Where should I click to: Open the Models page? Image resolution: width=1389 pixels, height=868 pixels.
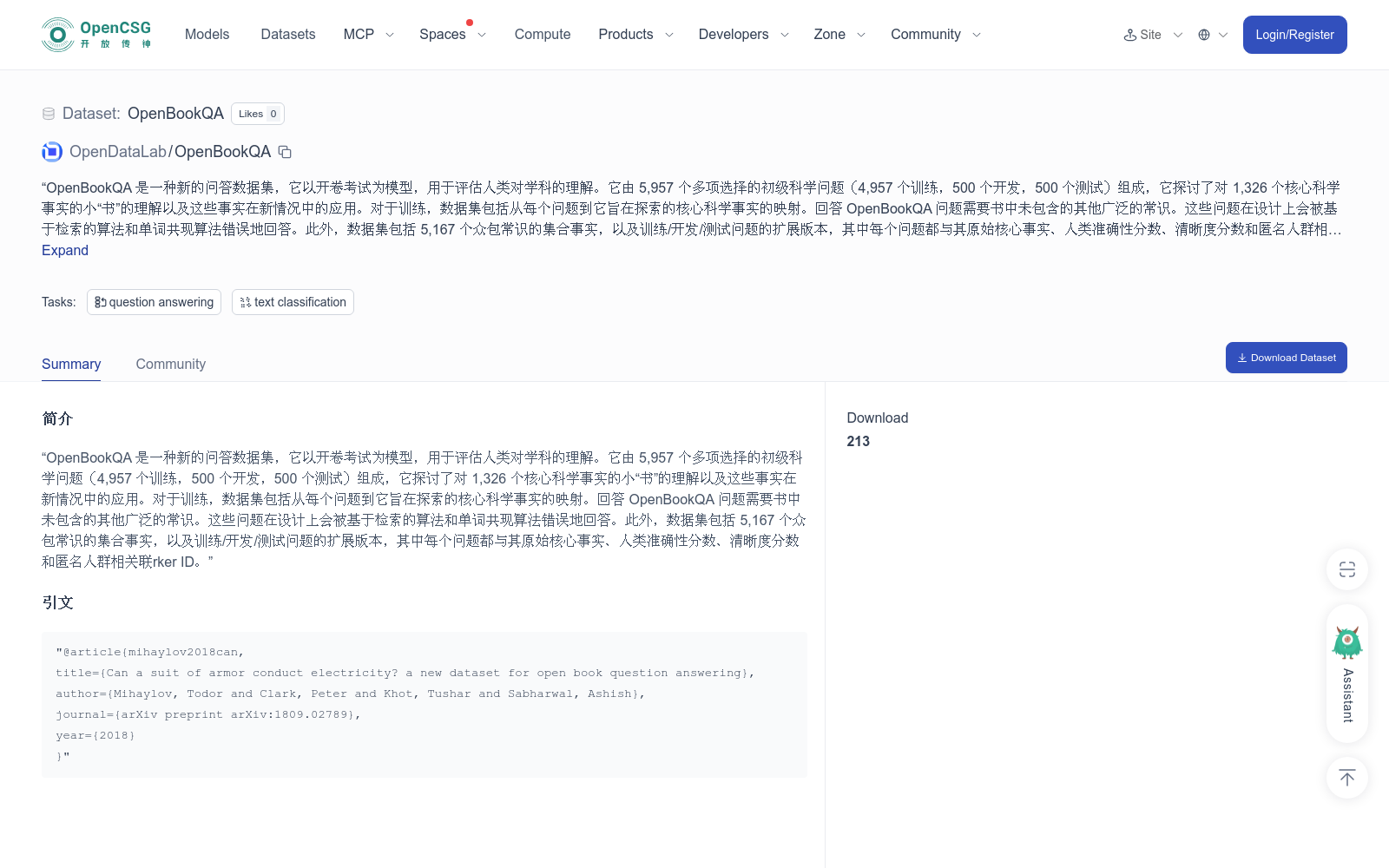[x=207, y=35]
